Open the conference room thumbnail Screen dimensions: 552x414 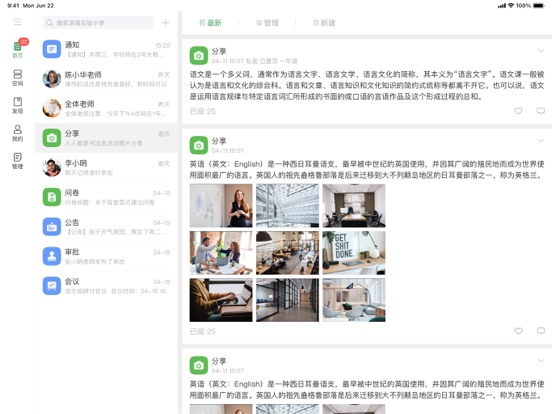354,206
